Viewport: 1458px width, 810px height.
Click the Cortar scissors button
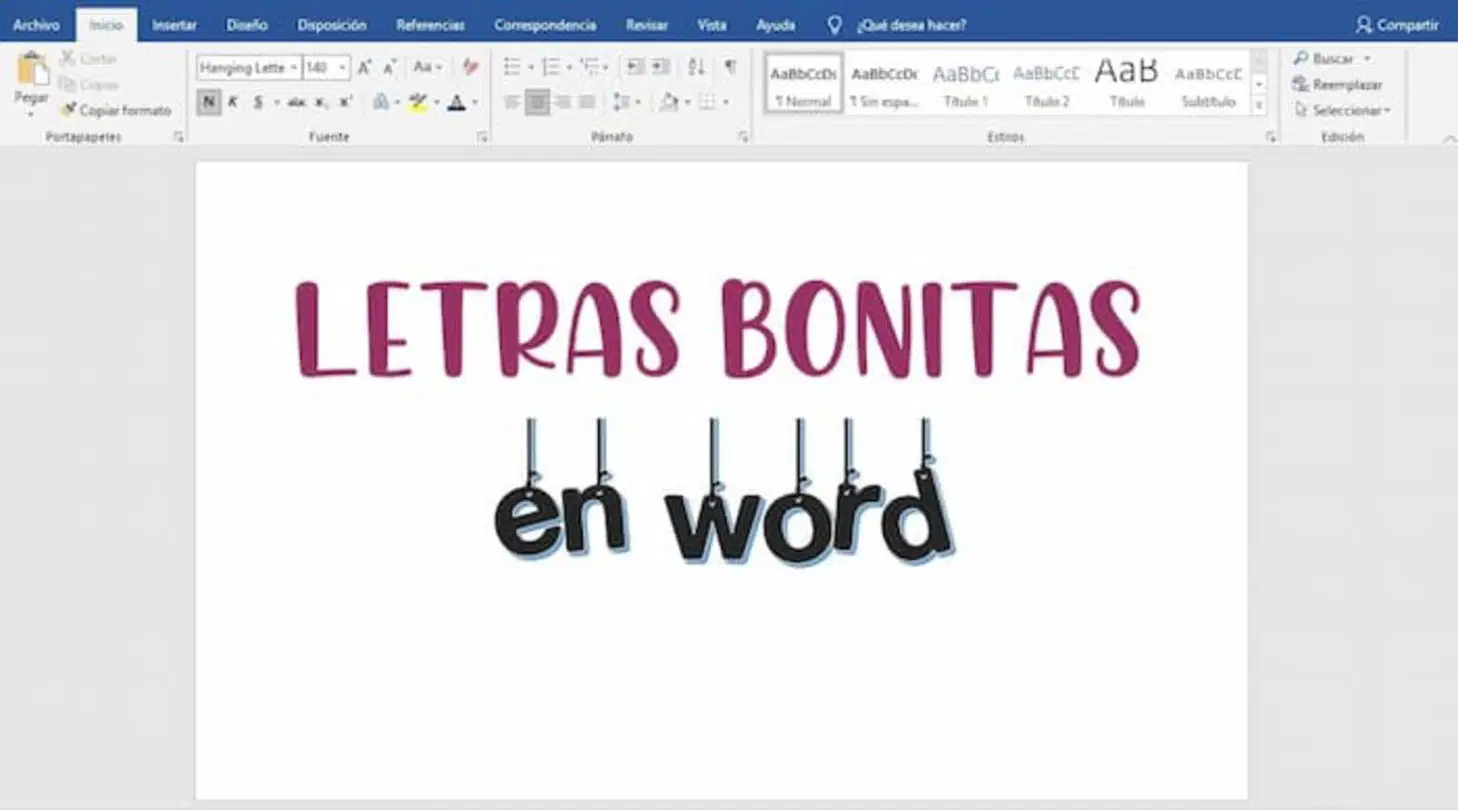tap(88, 59)
